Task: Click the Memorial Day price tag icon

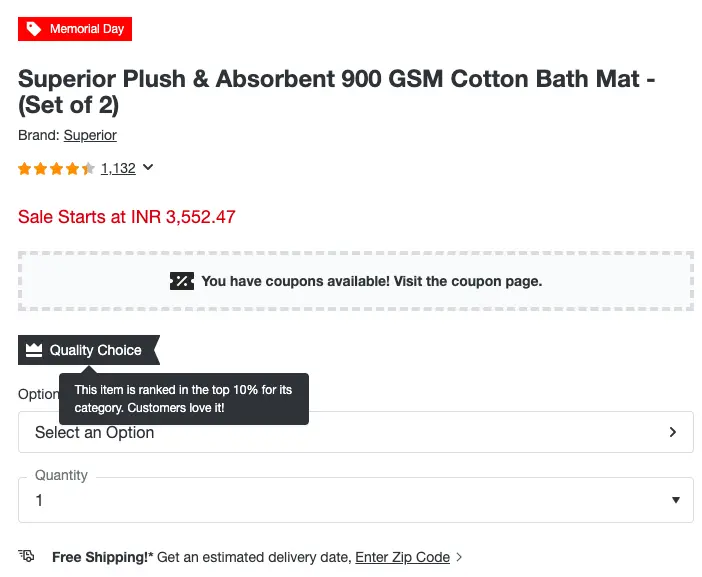Action: tap(34, 29)
